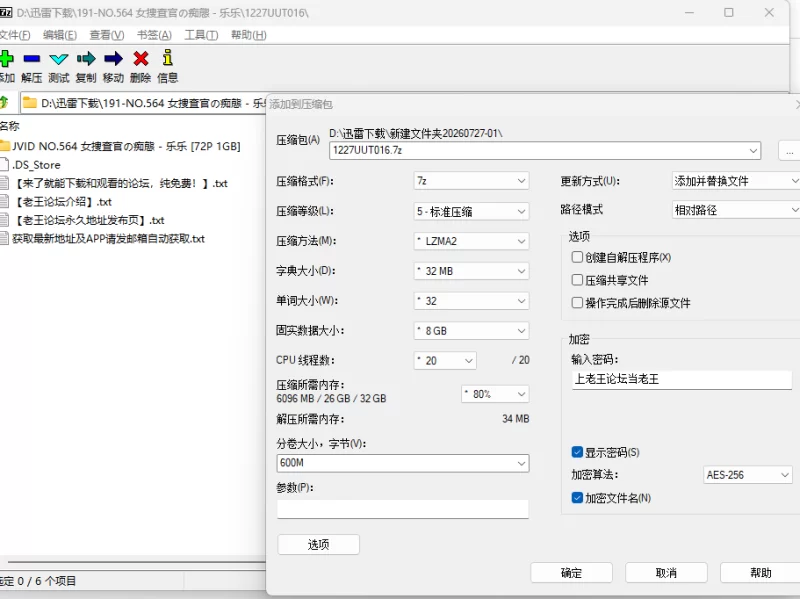
Task: Select .DS_Store file name text
Action: point(36,165)
